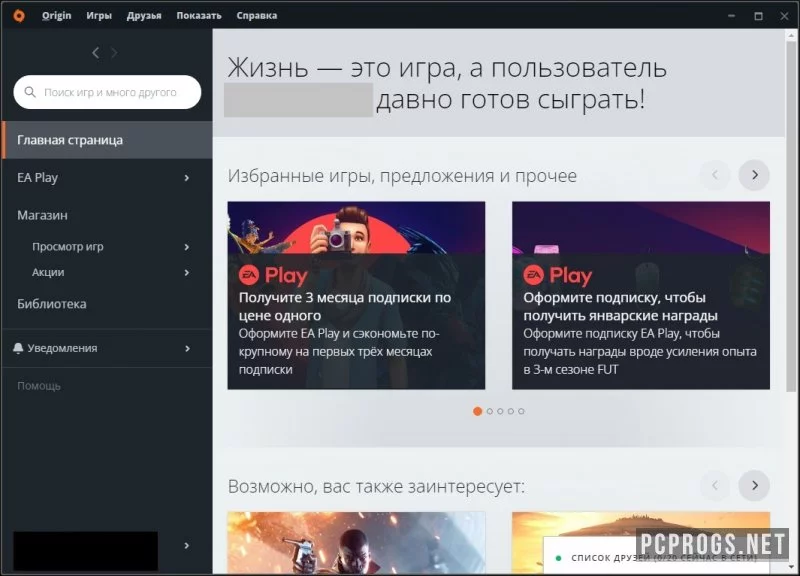Expand the EA Play chevron
This screenshot has width=800, height=576.
click(187, 178)
